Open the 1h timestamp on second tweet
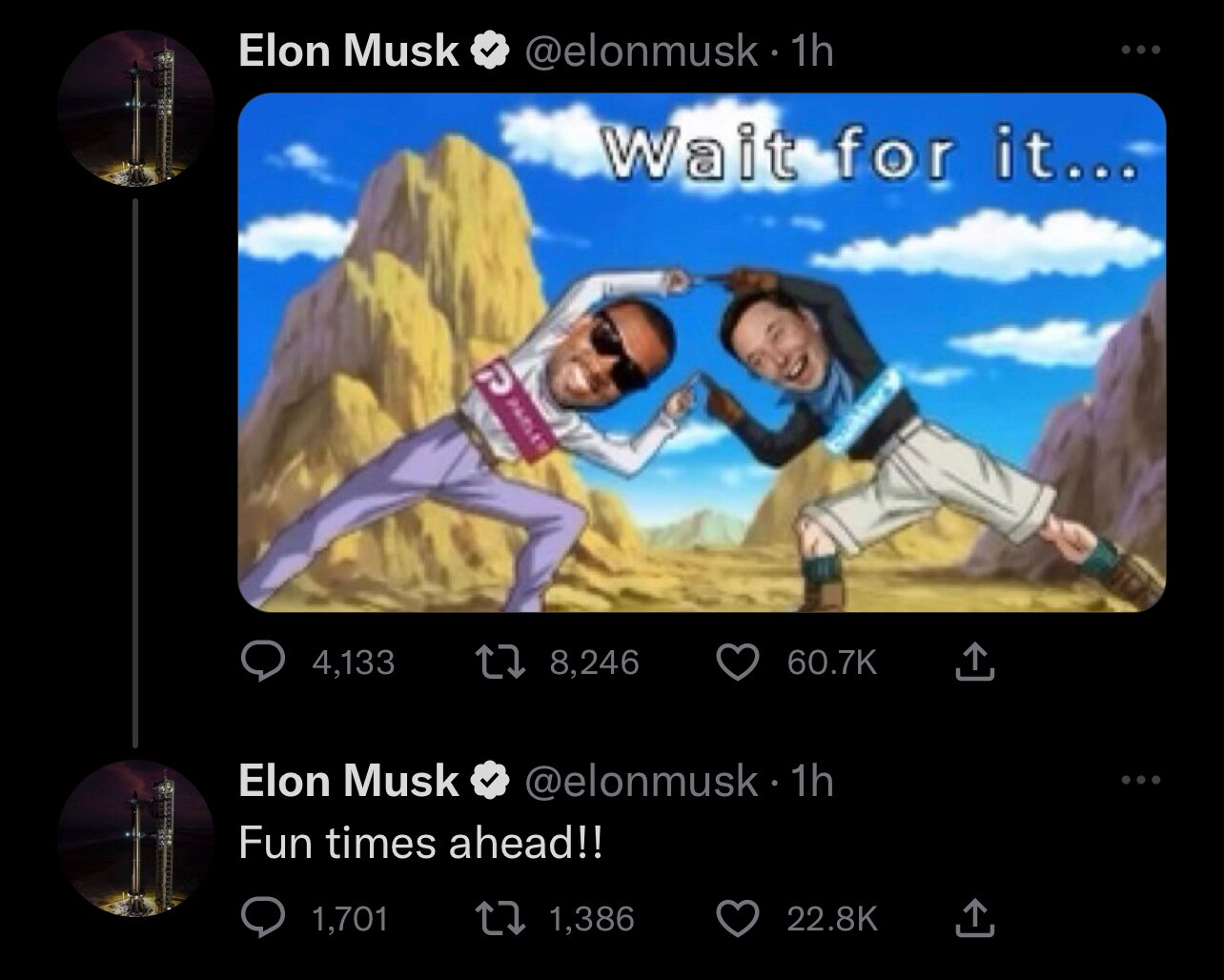Viewport: 1224px width, 980px height. pos(812,781)
